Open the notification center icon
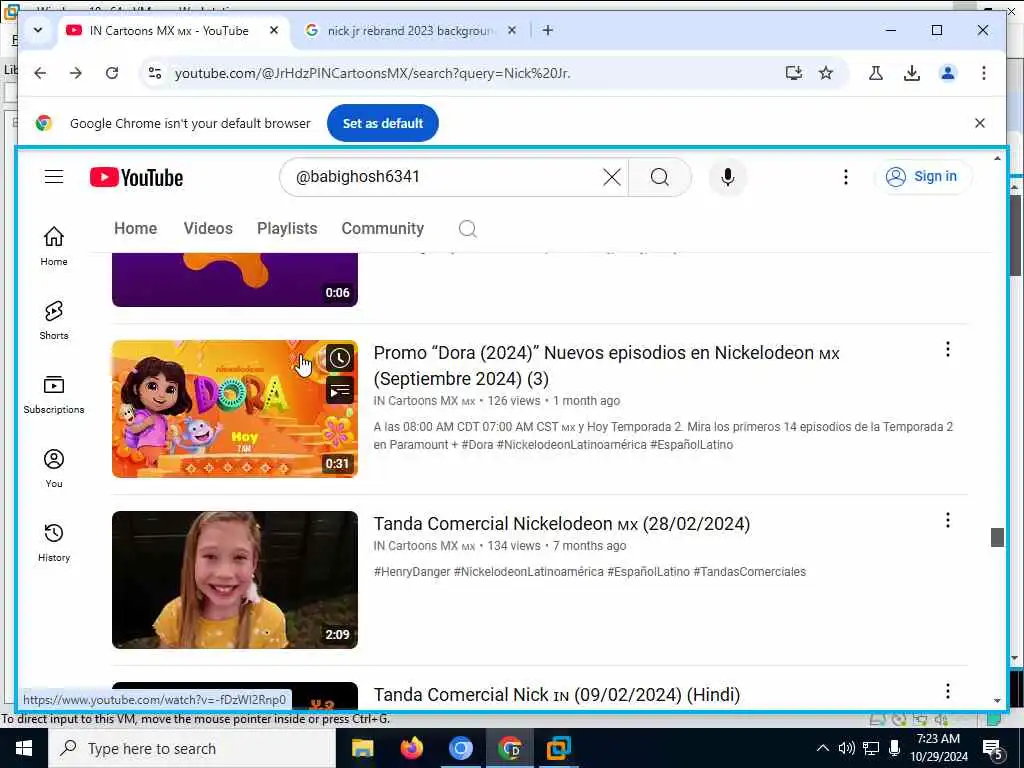Screen dimensions: 1024x768 pos(993,749)
